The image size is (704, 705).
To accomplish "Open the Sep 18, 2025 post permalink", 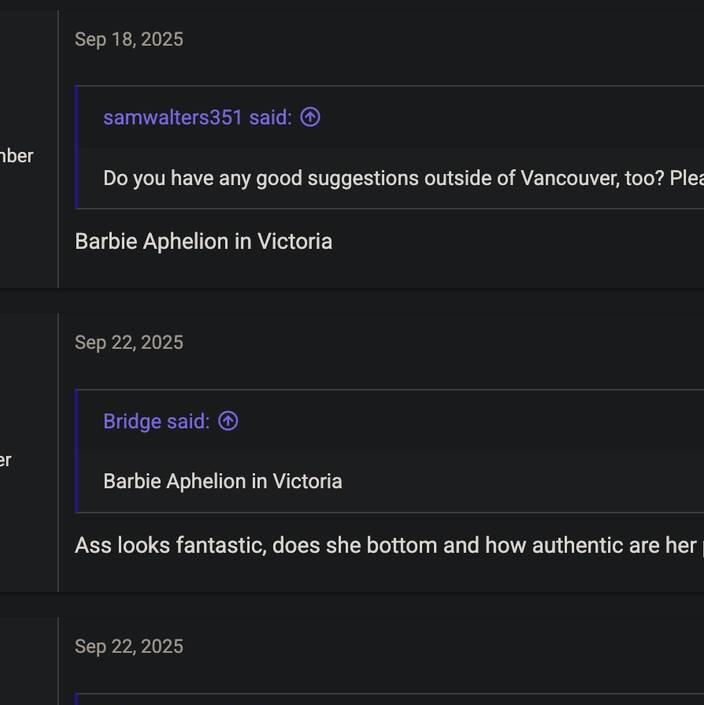I will pos(129,39).
